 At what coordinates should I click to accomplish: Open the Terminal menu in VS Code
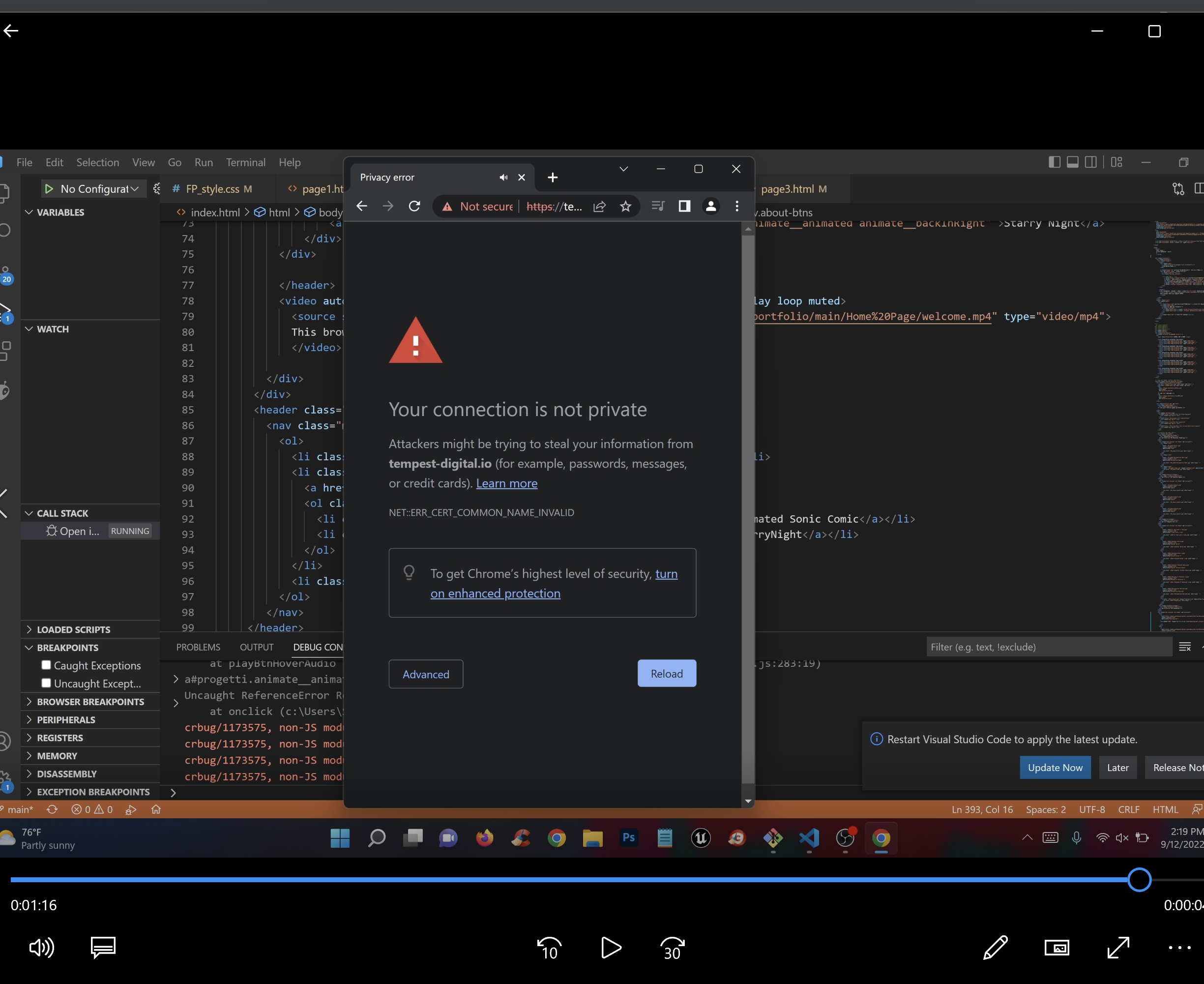coord(245,163)
